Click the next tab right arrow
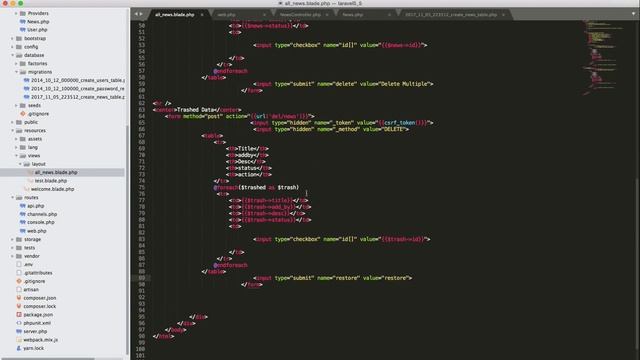Image resolution: width=640 pixels, height=360 pixels. pos(141,14)
